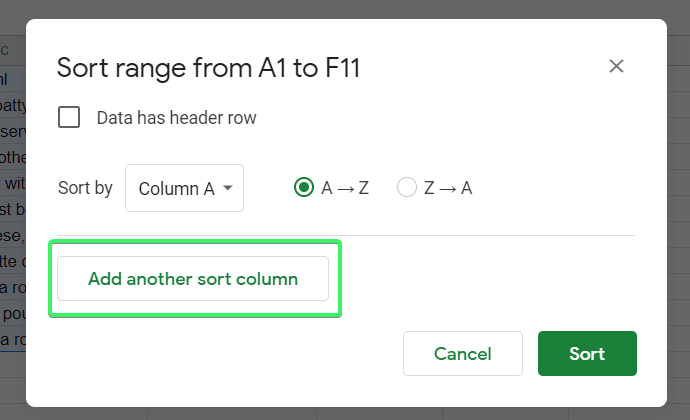This screenshot has width=690, height=420.
Task: Choose the Z → A radio button
Action: click(407, 188)
